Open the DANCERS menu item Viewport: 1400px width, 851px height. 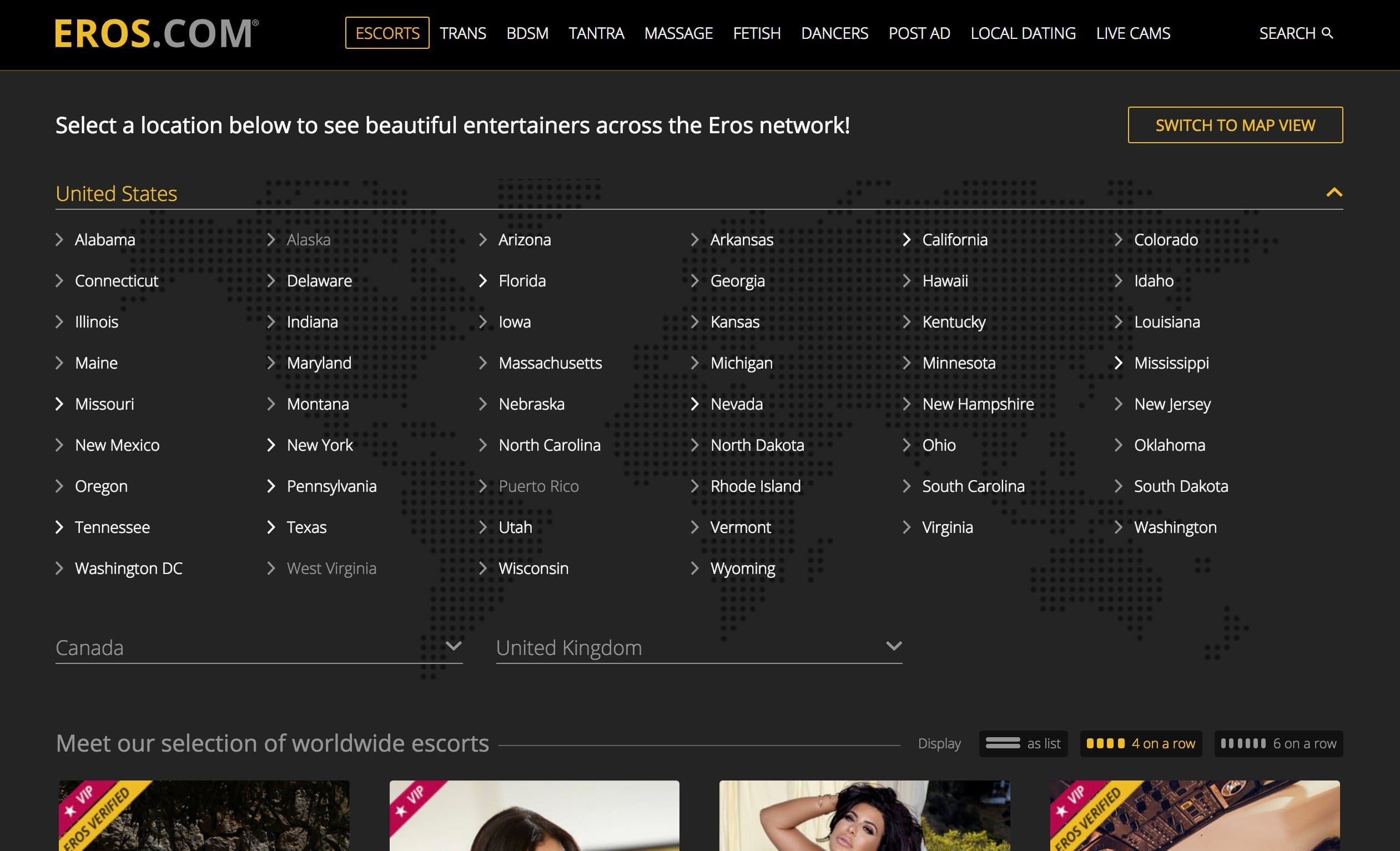pos(835,33)
